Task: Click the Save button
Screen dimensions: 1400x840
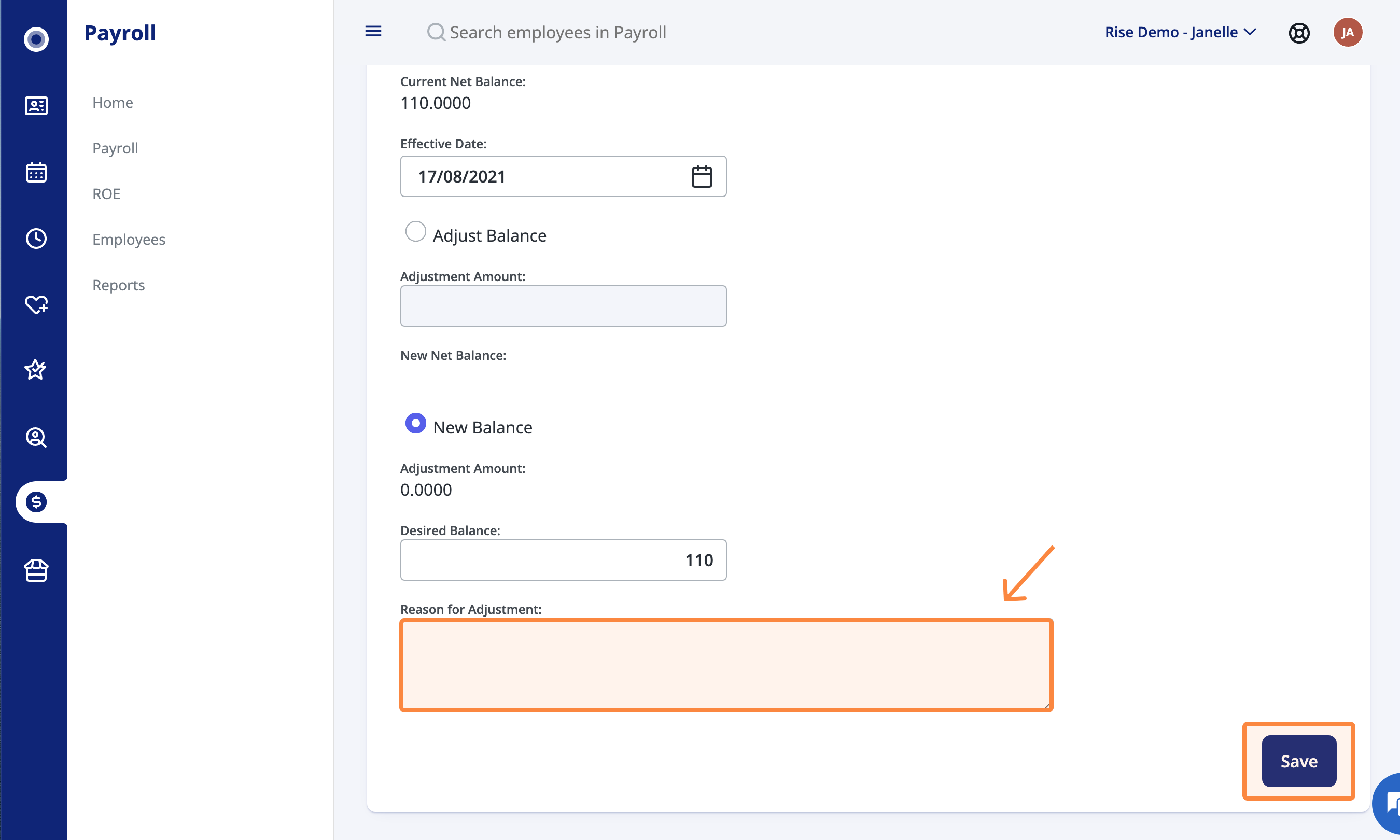Action: (1299, 761)
